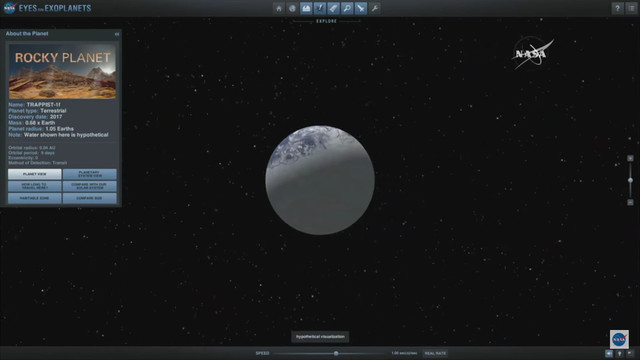Open the wrench settings icon

point(375,8)
